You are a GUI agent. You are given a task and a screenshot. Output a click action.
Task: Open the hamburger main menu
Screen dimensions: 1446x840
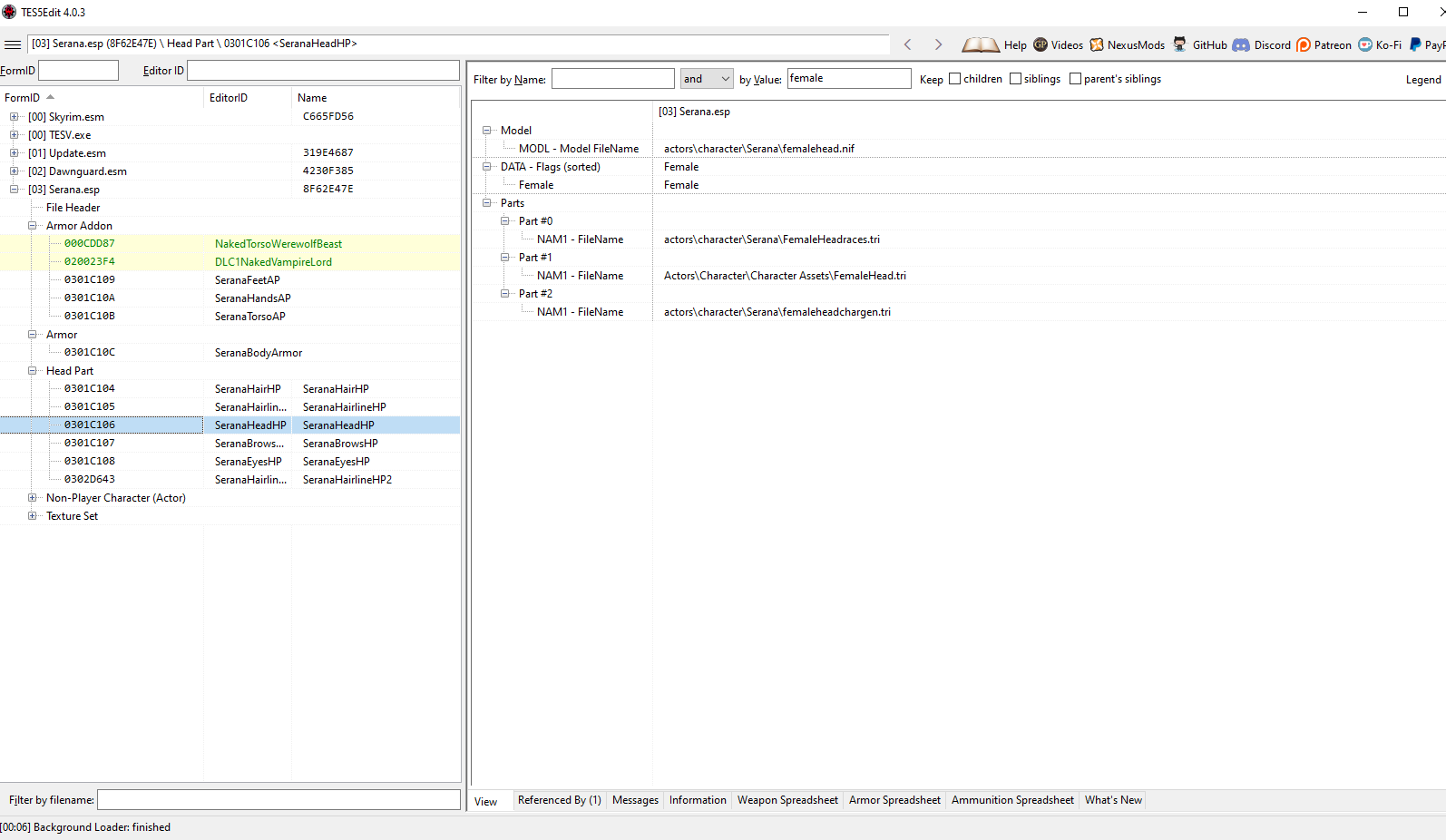(13, 44)
